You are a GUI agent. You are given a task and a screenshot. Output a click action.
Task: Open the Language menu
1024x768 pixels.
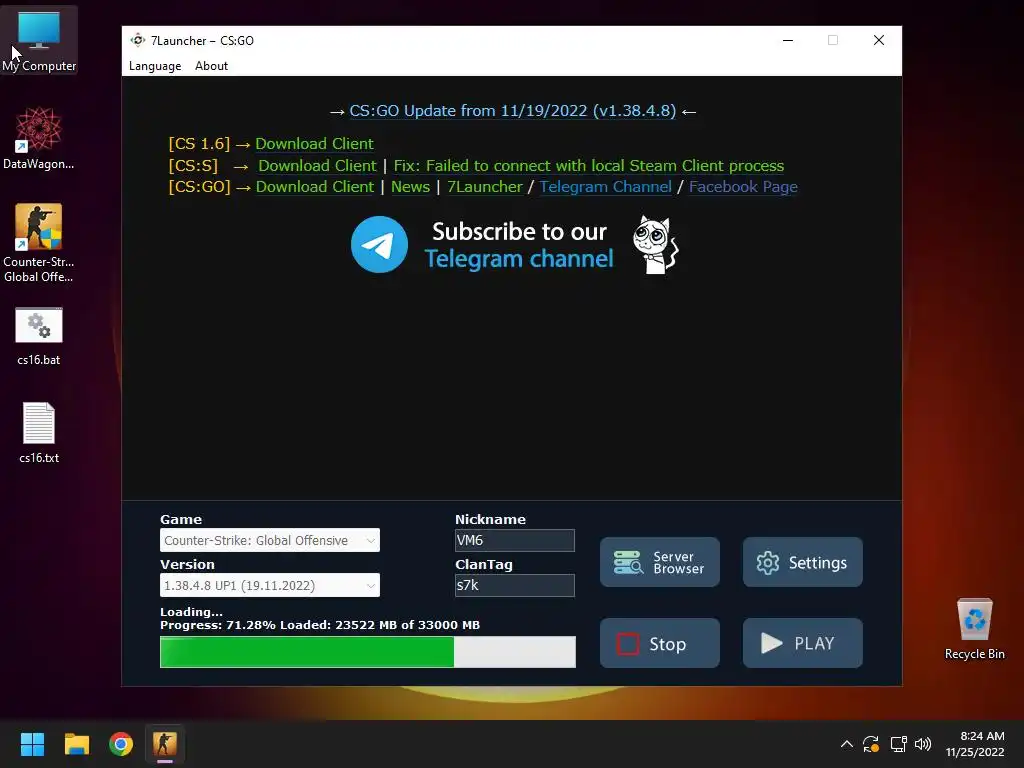click(x=155, y=66)
